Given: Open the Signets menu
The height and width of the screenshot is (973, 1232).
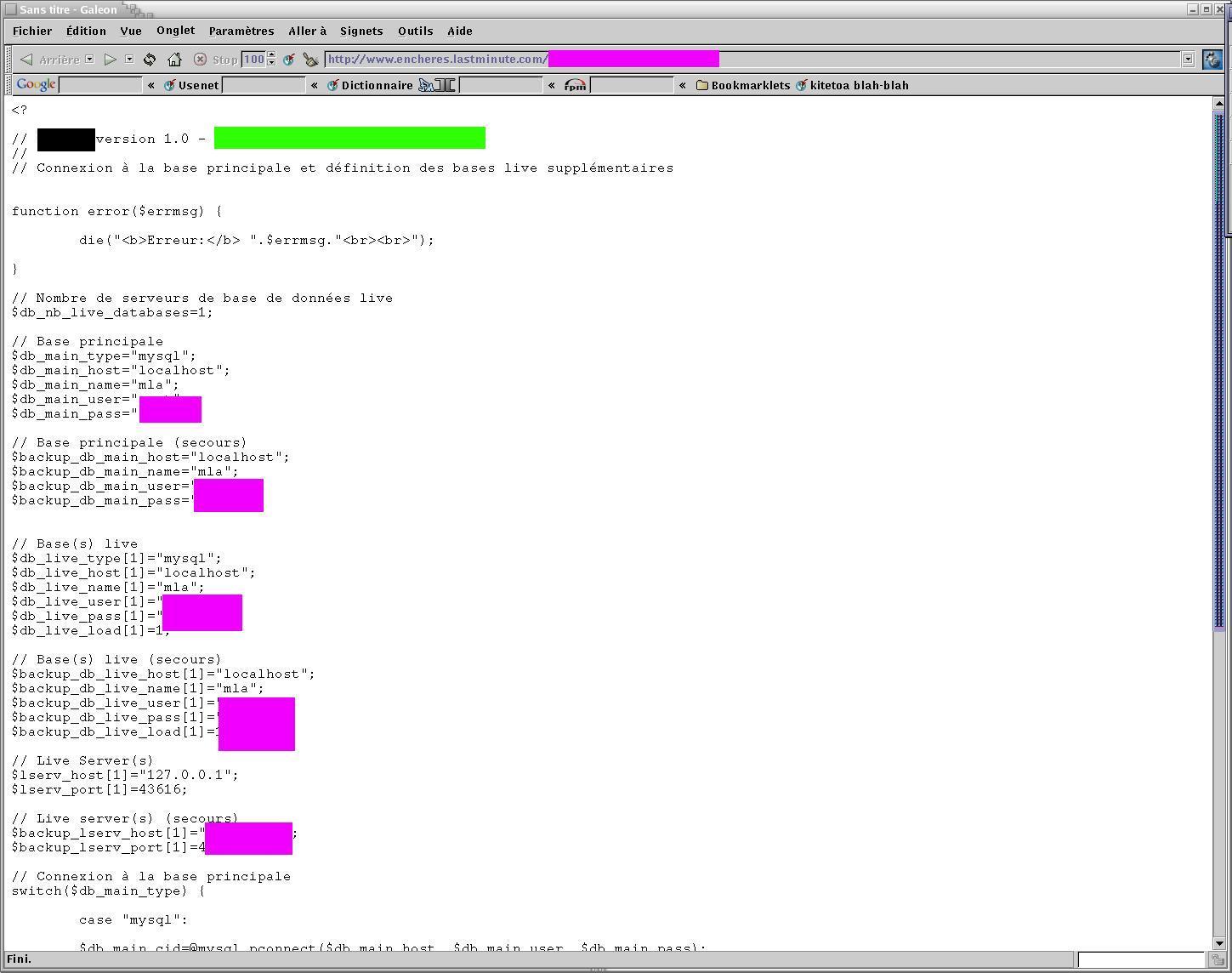Looking at the screenshot, I should [361, 31].
